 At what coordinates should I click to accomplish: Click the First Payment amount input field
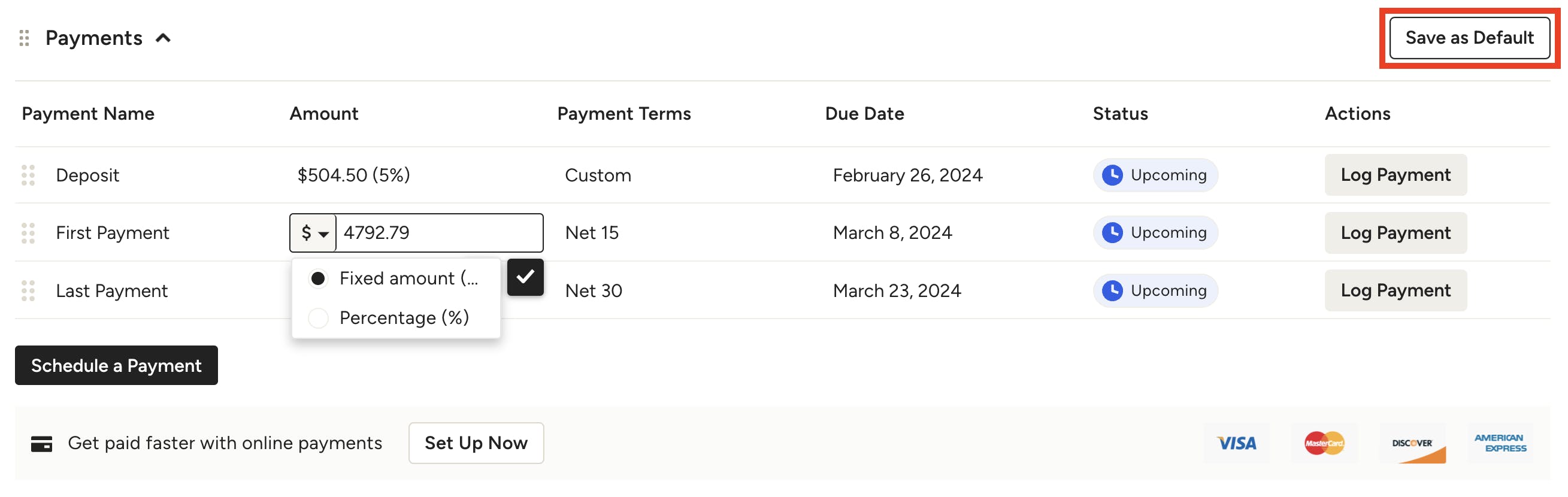[438, 233]
